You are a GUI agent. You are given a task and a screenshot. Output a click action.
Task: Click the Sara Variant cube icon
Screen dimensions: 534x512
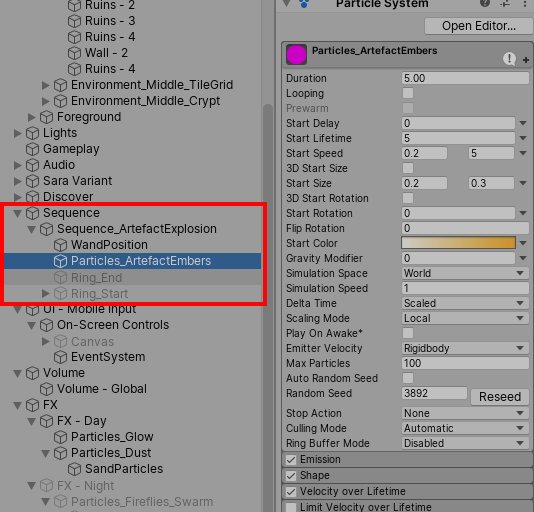point(32,181)
